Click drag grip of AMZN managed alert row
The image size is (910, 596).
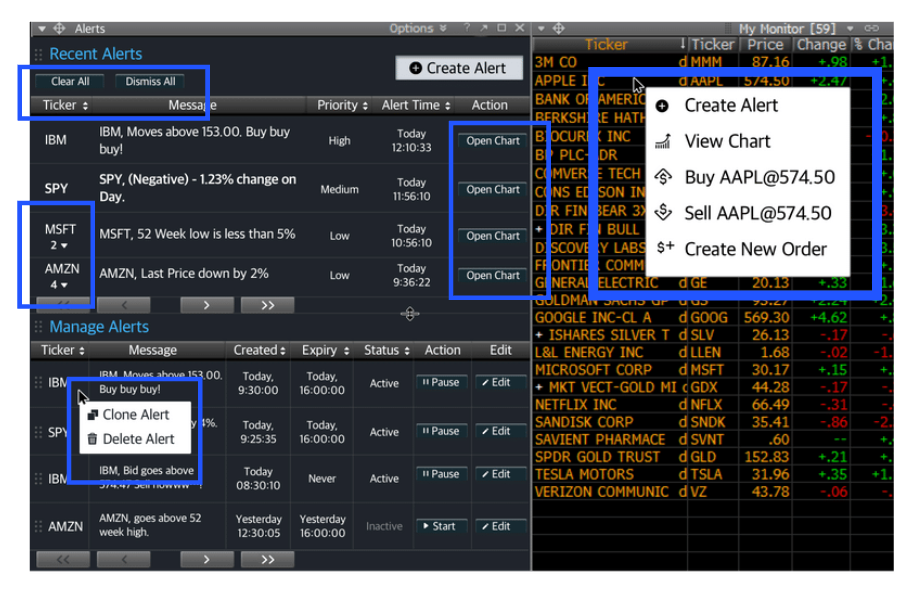(x=38, y=526)
